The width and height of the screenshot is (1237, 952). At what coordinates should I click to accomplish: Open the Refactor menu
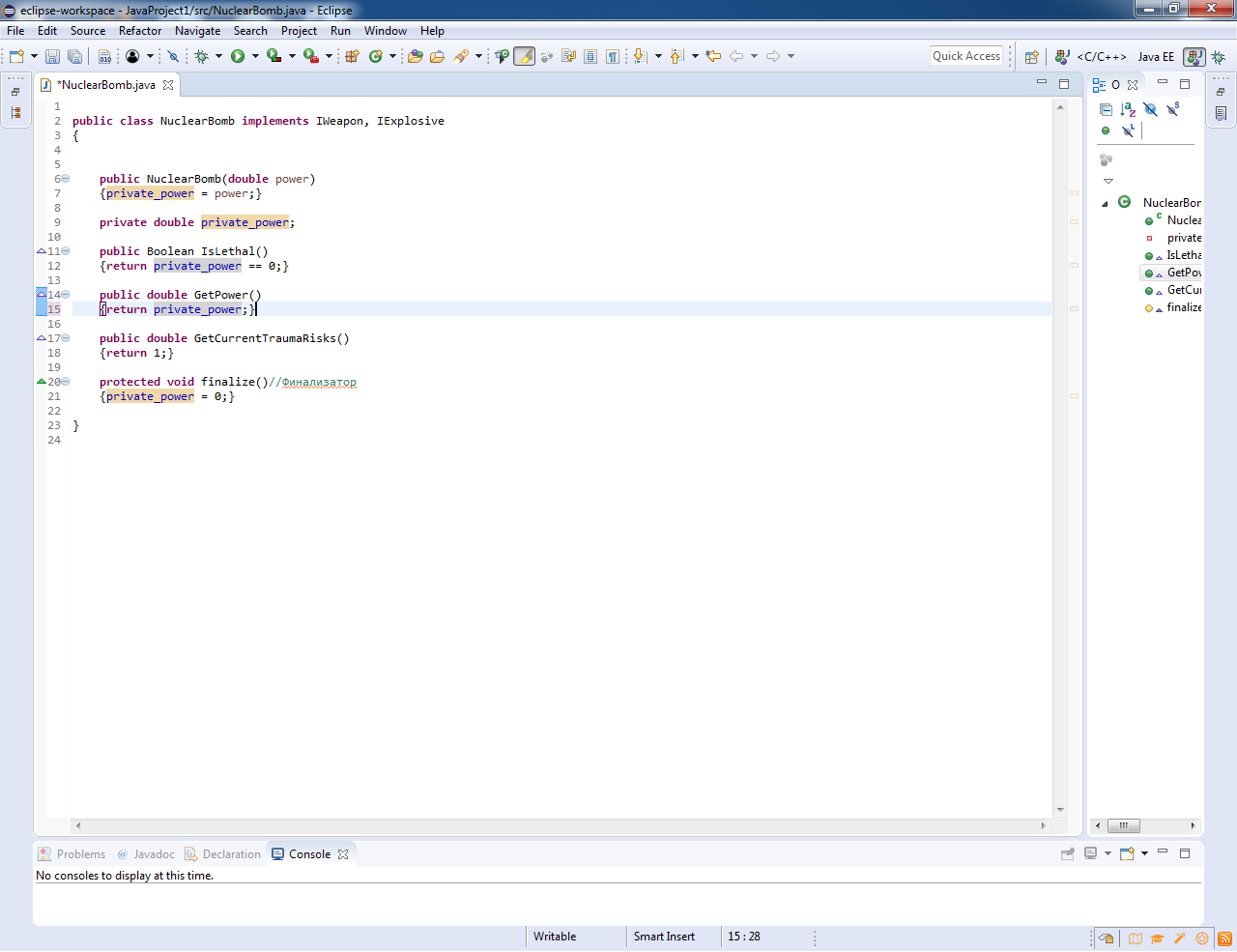click(x=140, y=31)
